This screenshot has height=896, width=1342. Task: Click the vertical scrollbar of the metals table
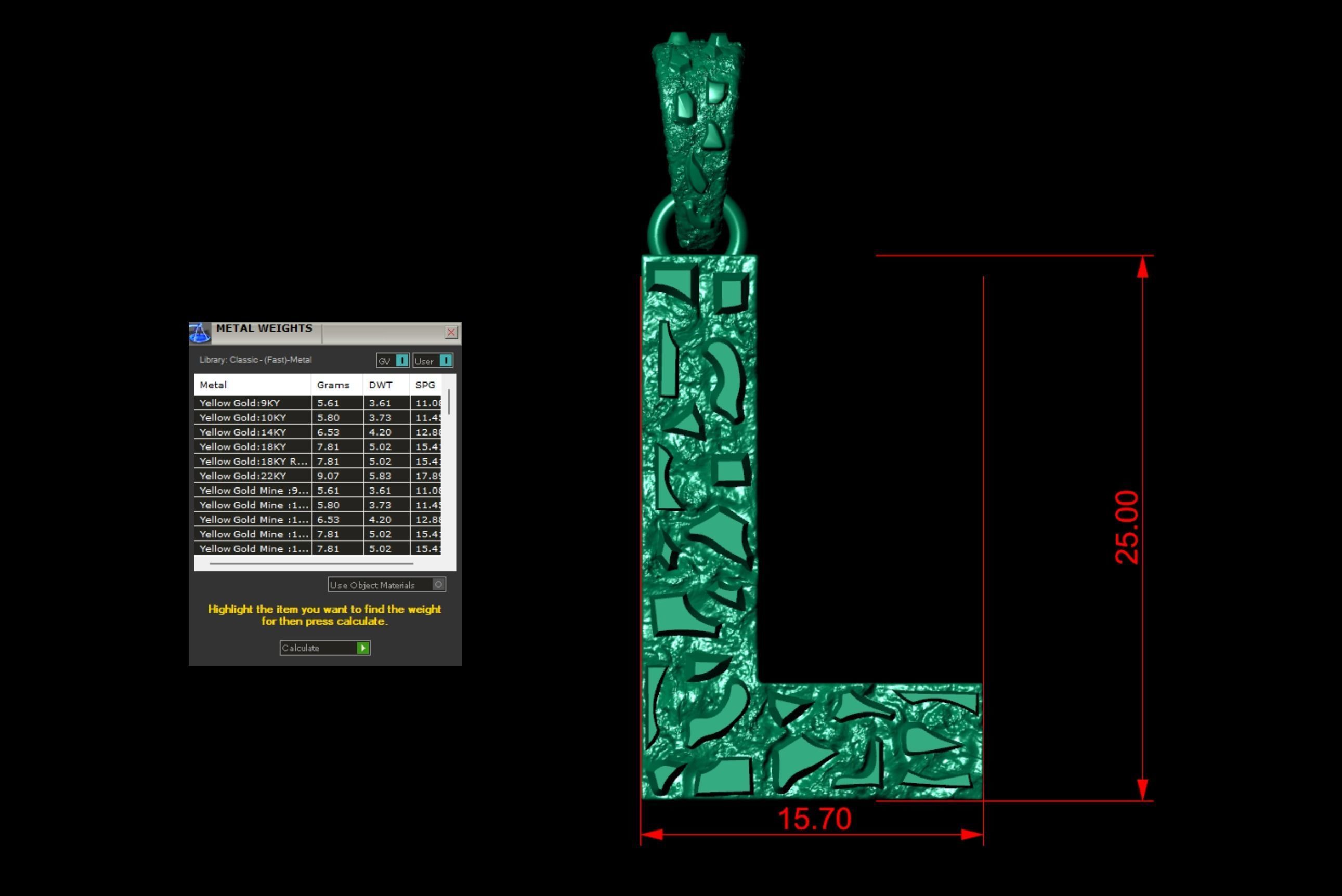point(449,402)
